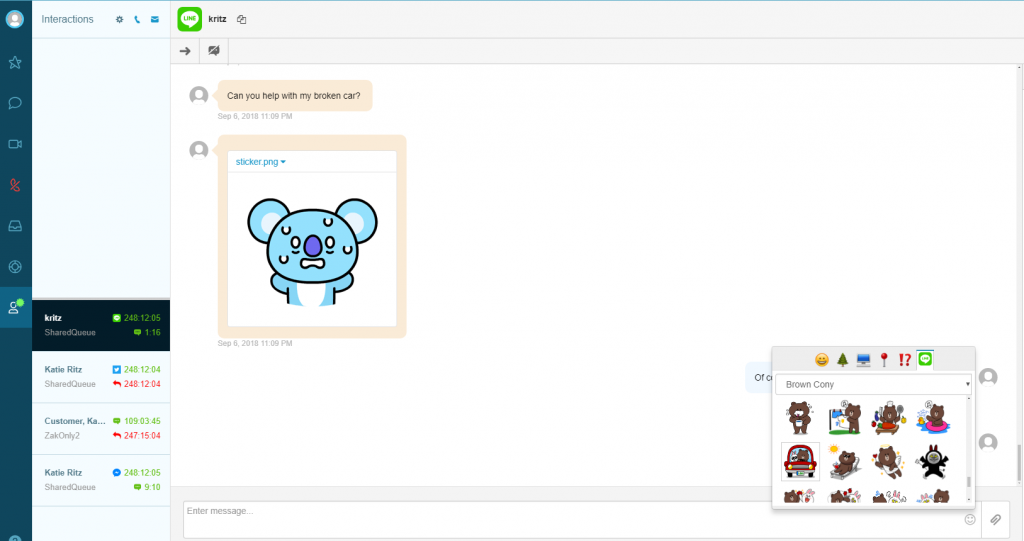The image size is (1024, 541).
Task: Pick the bear in red car sticker
Action: pyautogui.click(x=800, y=461)
